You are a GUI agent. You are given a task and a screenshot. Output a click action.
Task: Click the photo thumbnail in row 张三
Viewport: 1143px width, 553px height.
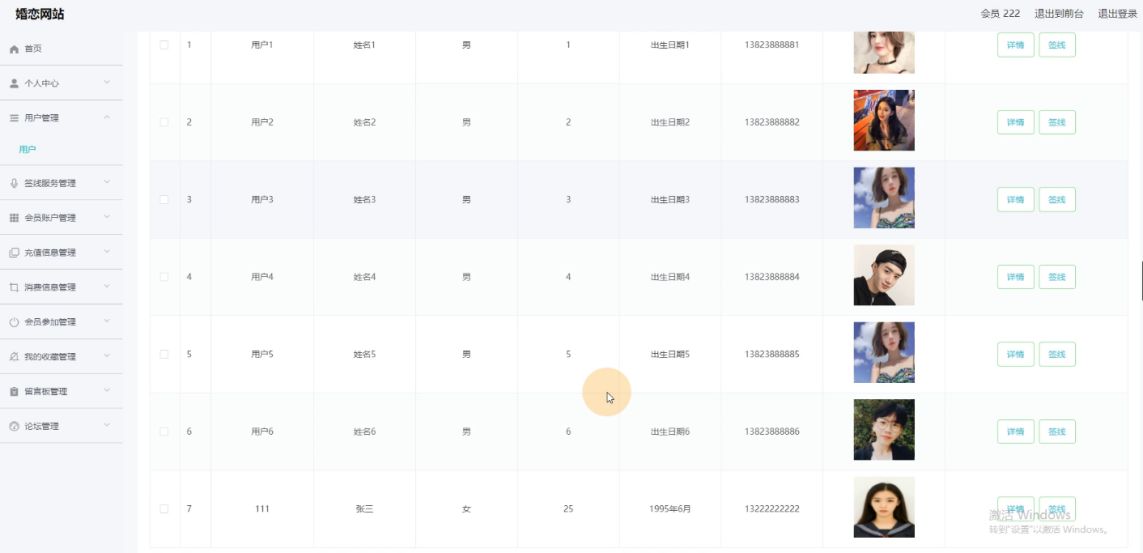883,507
